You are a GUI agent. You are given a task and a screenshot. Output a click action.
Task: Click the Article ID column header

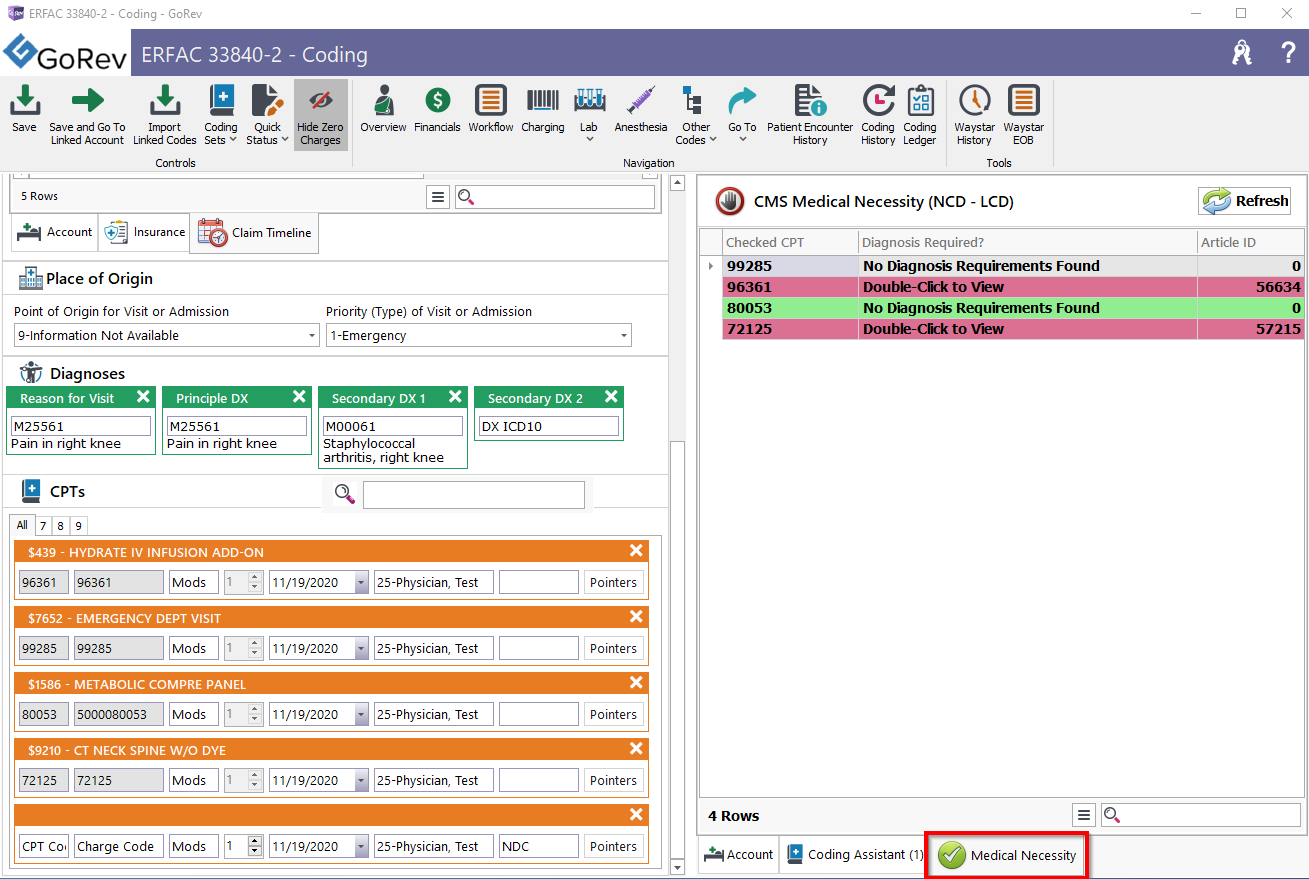click(x=1250, y=242)
